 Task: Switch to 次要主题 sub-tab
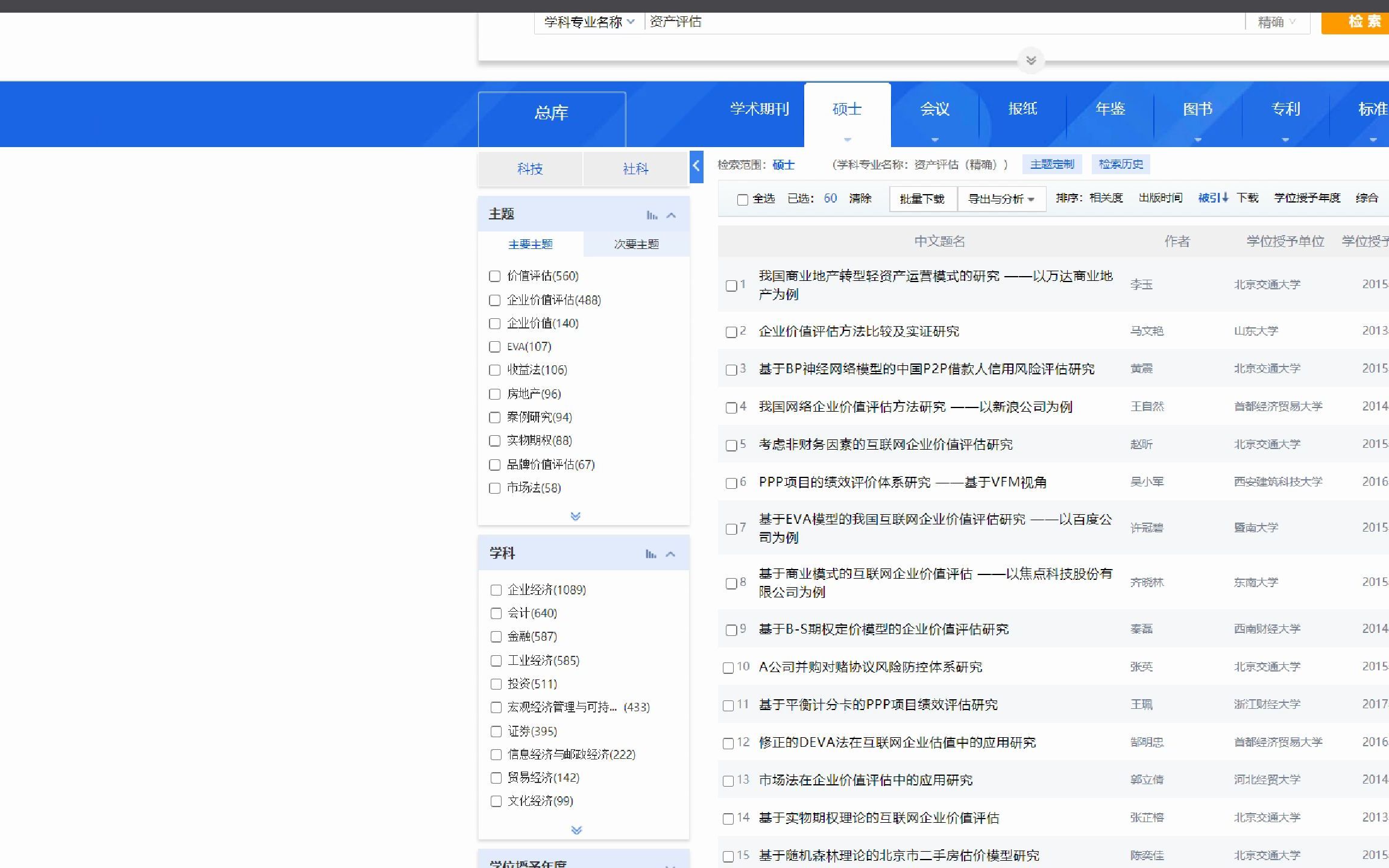coord(637,244)
